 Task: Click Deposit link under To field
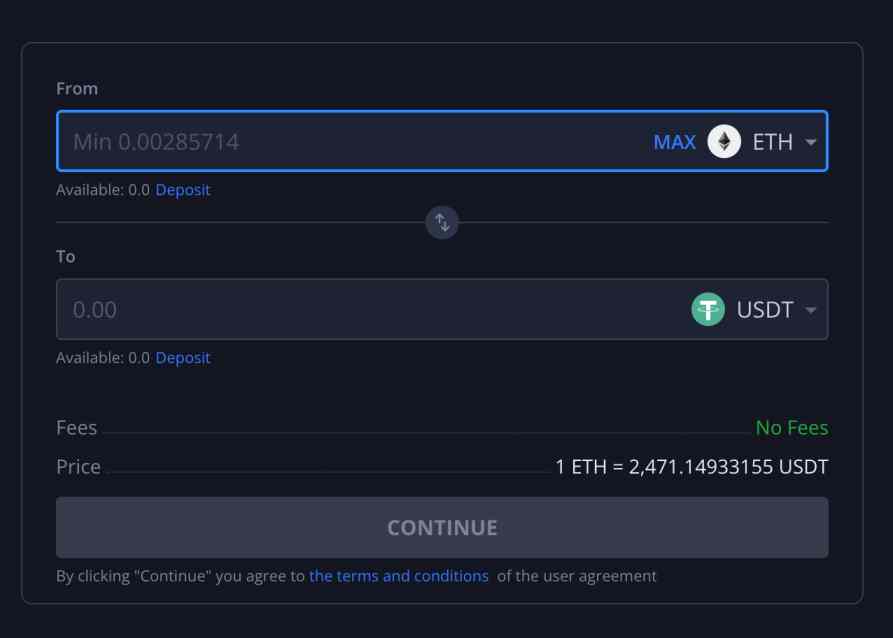click(x=183, y=358)
